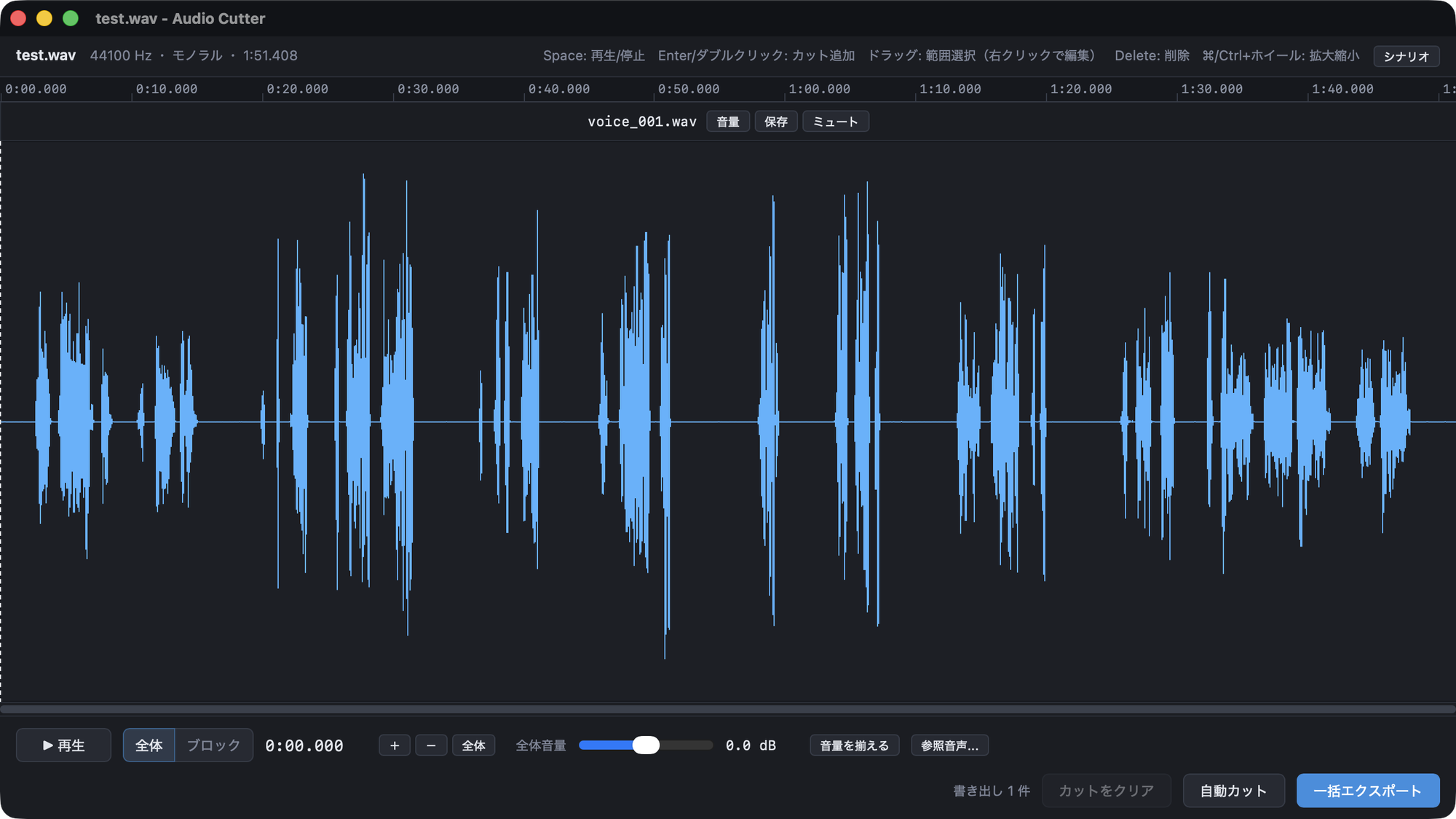This screenshot has height=819, width=1456.
Task: Click the 0.0 dB volume value
Action: pyautogui.click(x=751, y=745)
